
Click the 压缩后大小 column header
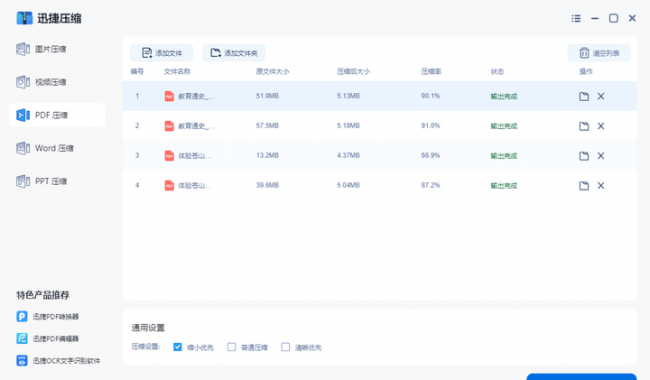tap(353, 72)
